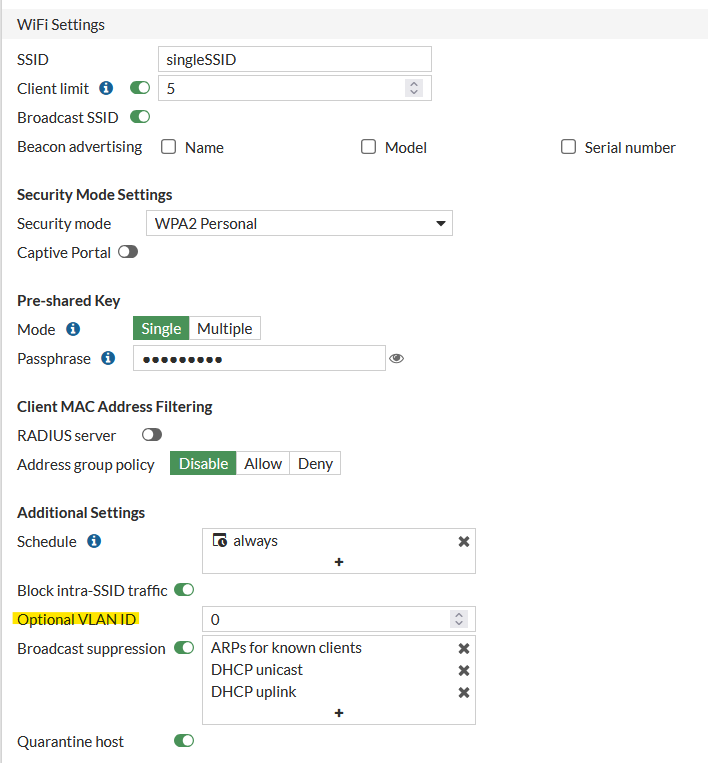This screenshot has width=708, height=763.
Task: Remove 'ARPs for known clients' entry
Action: point(464,648)
